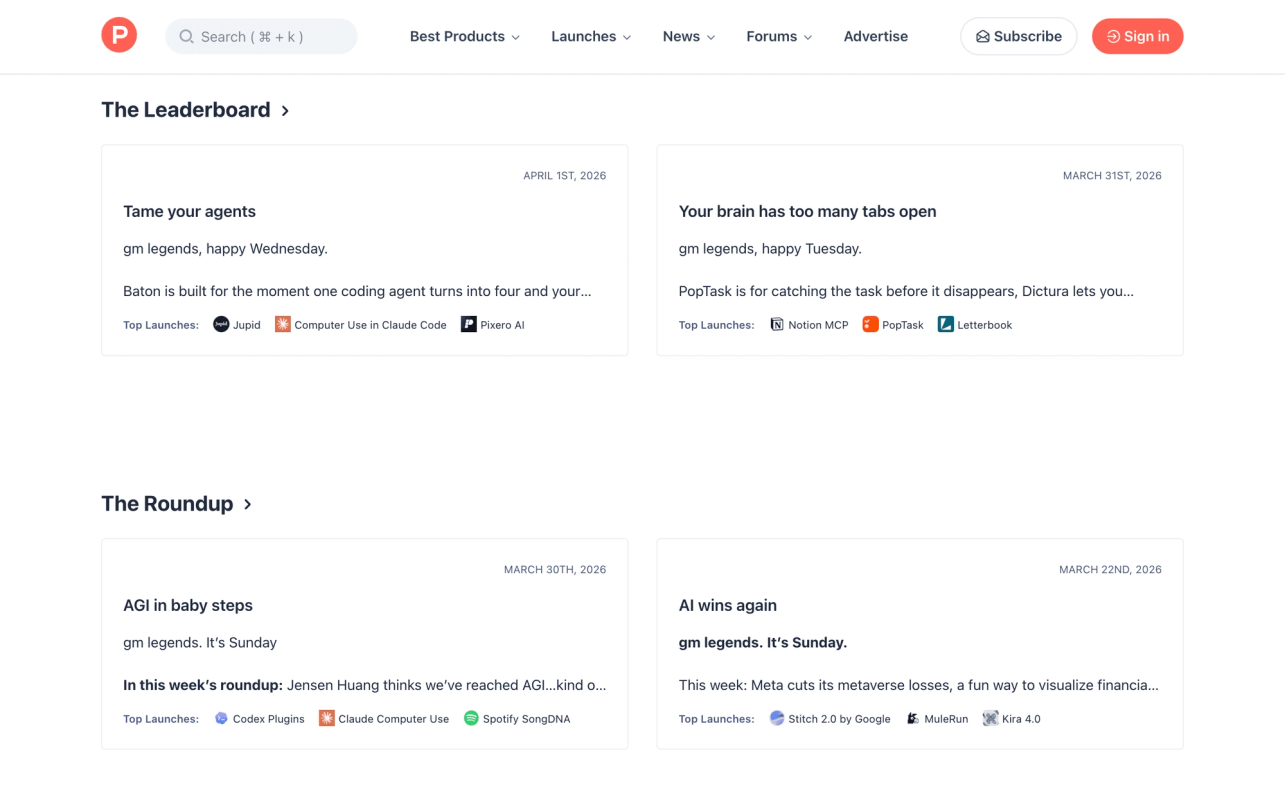
Task: Click 'gm legends, happy Tuesday.' text
Action: 770,248
